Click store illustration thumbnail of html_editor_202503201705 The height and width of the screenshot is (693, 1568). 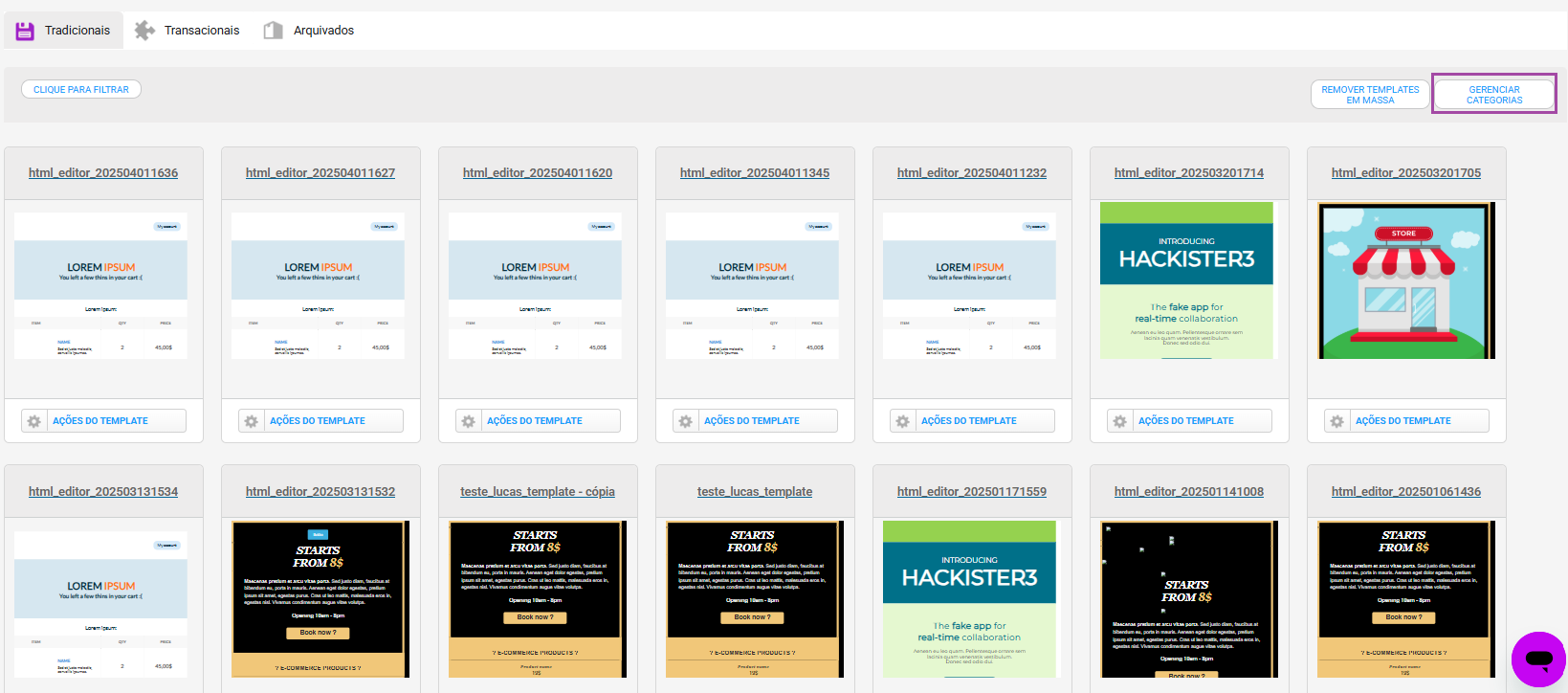tap(1406, 280)
